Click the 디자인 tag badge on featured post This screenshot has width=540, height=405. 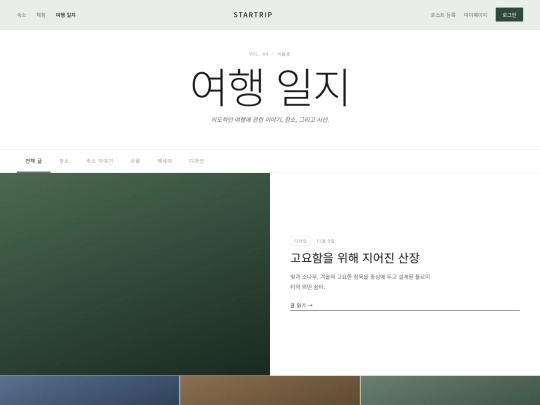pos(300,241)
